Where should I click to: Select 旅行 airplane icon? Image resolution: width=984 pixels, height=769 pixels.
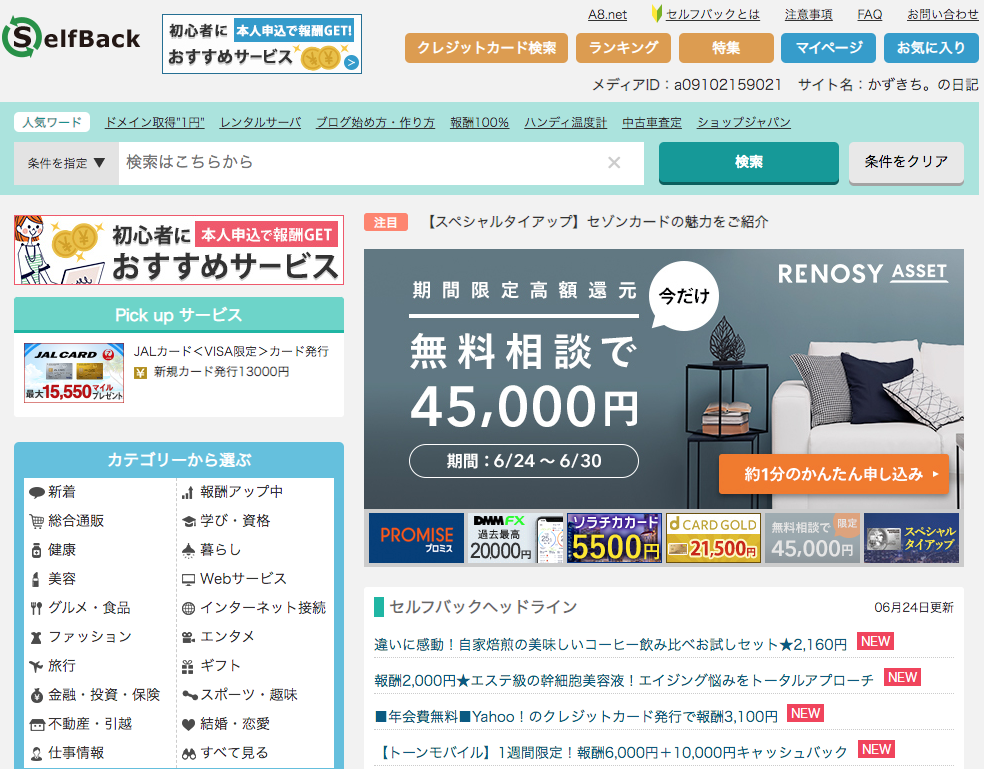click(36, 666)
